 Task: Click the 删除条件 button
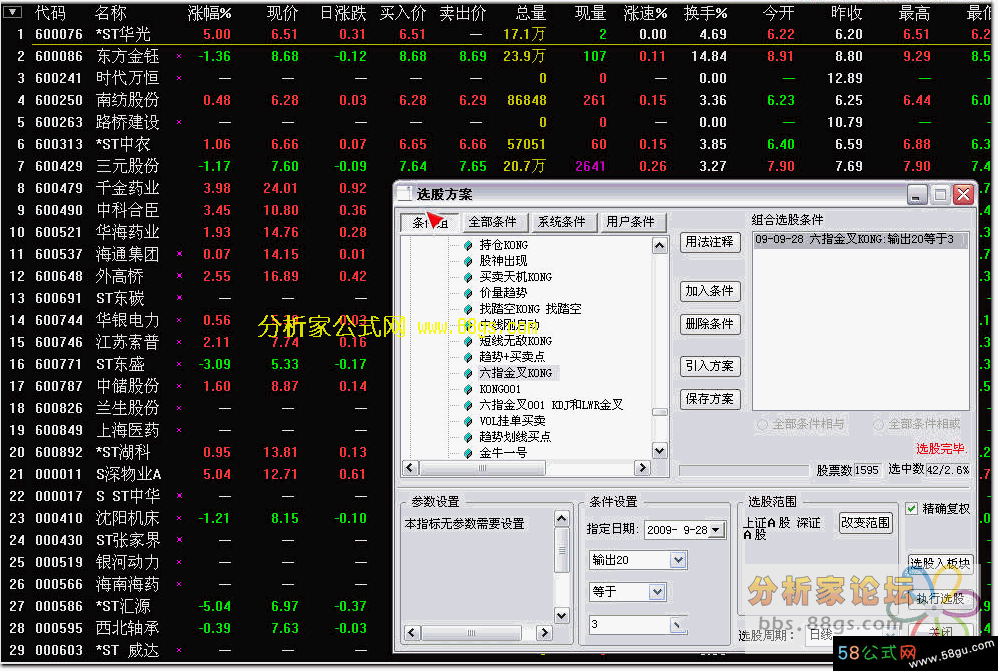[x=710, y=324]
